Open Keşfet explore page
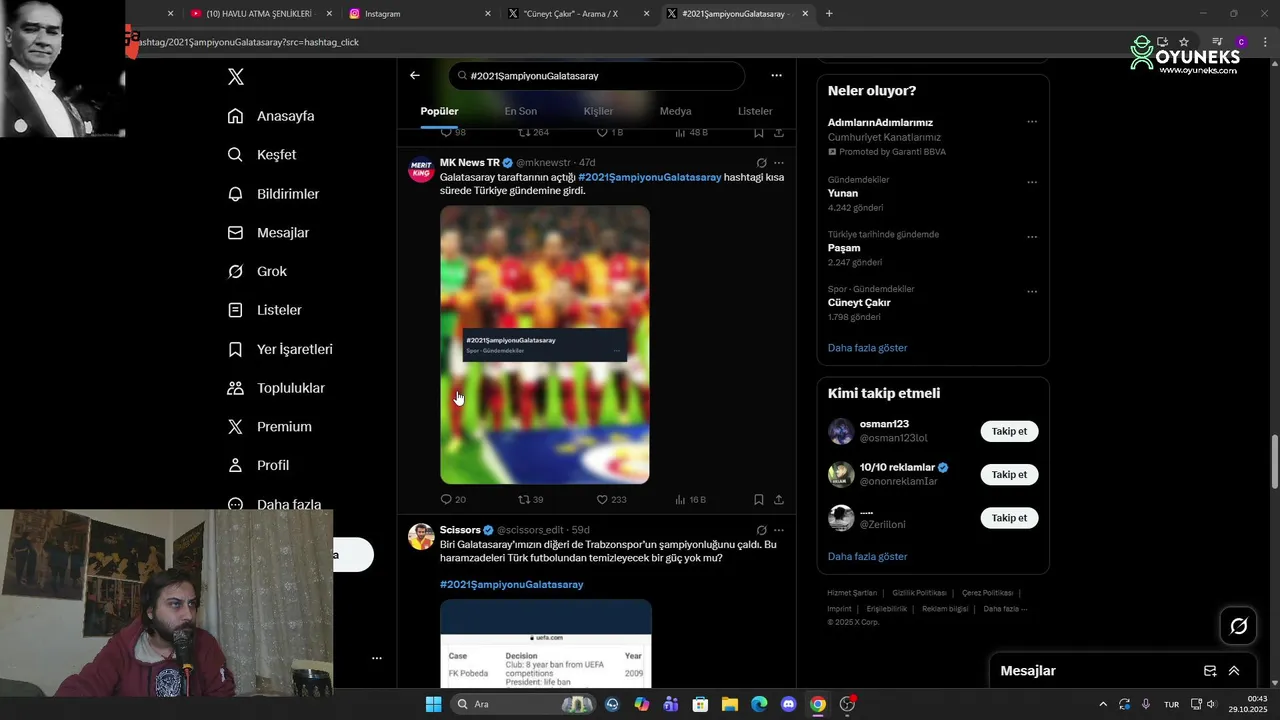 coord(262,155)
